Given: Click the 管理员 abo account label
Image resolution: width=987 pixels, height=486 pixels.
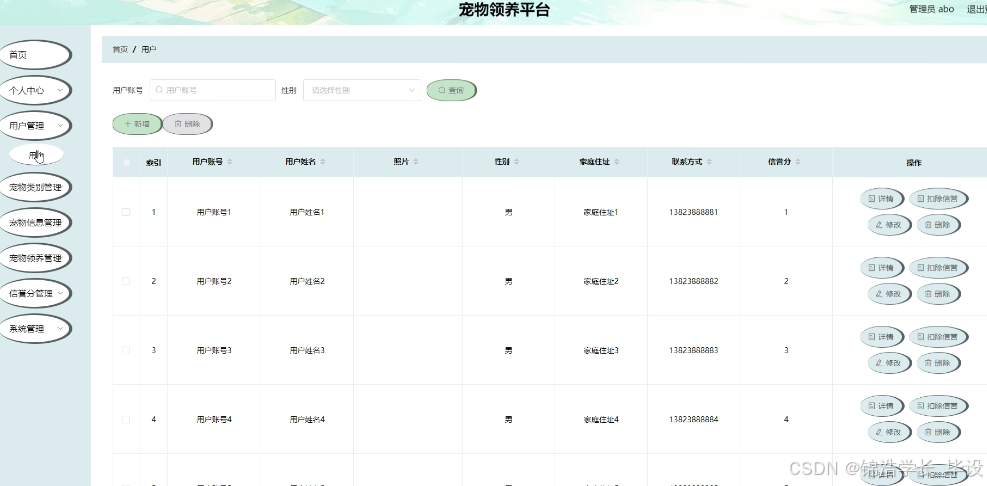Looking at the screenshot, I should click(932, 9).
